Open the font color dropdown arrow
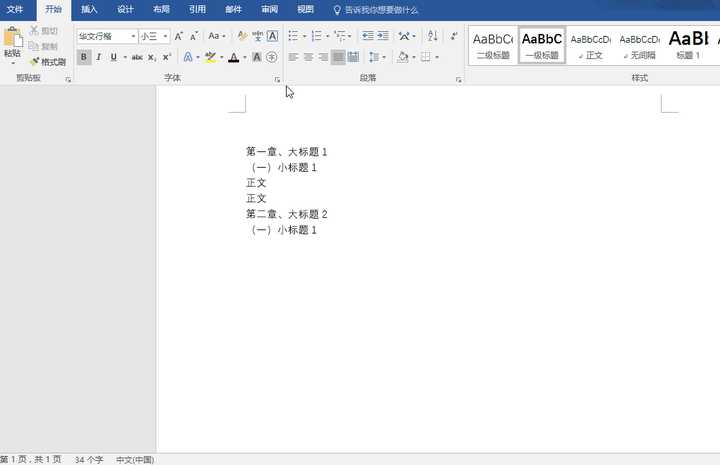720x465 pixels. click(245, 57)
